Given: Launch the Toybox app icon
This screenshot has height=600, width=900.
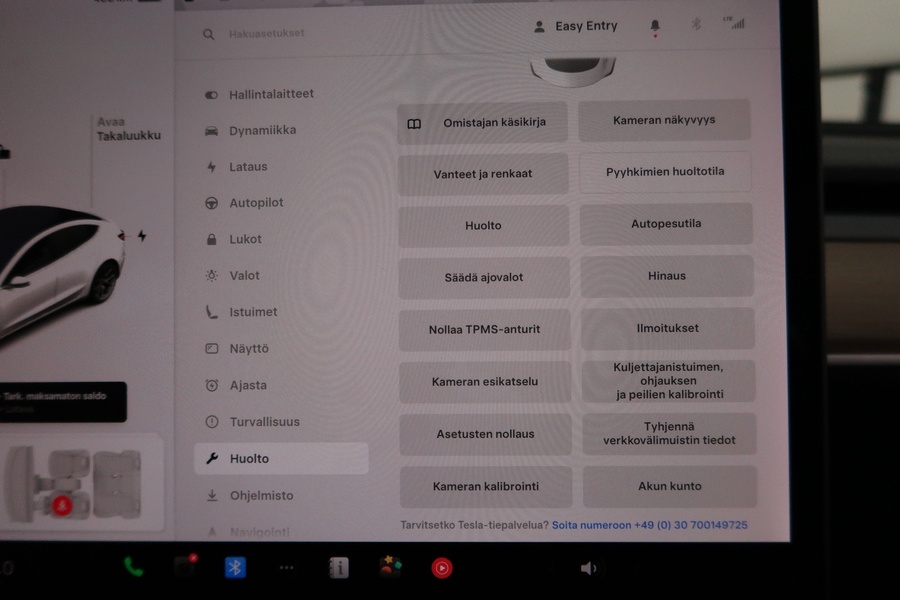Looking at the screenshot, I should (390, 567).
